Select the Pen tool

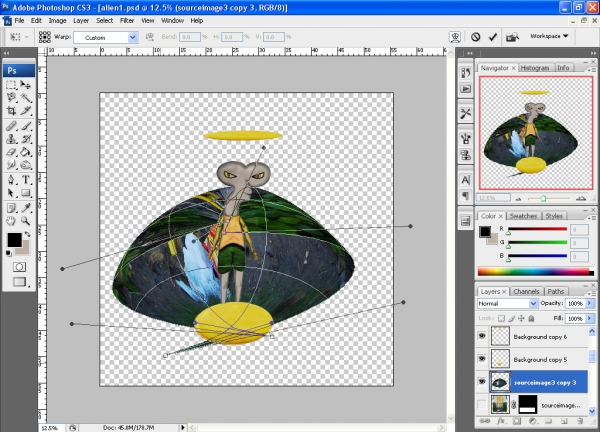11,179
